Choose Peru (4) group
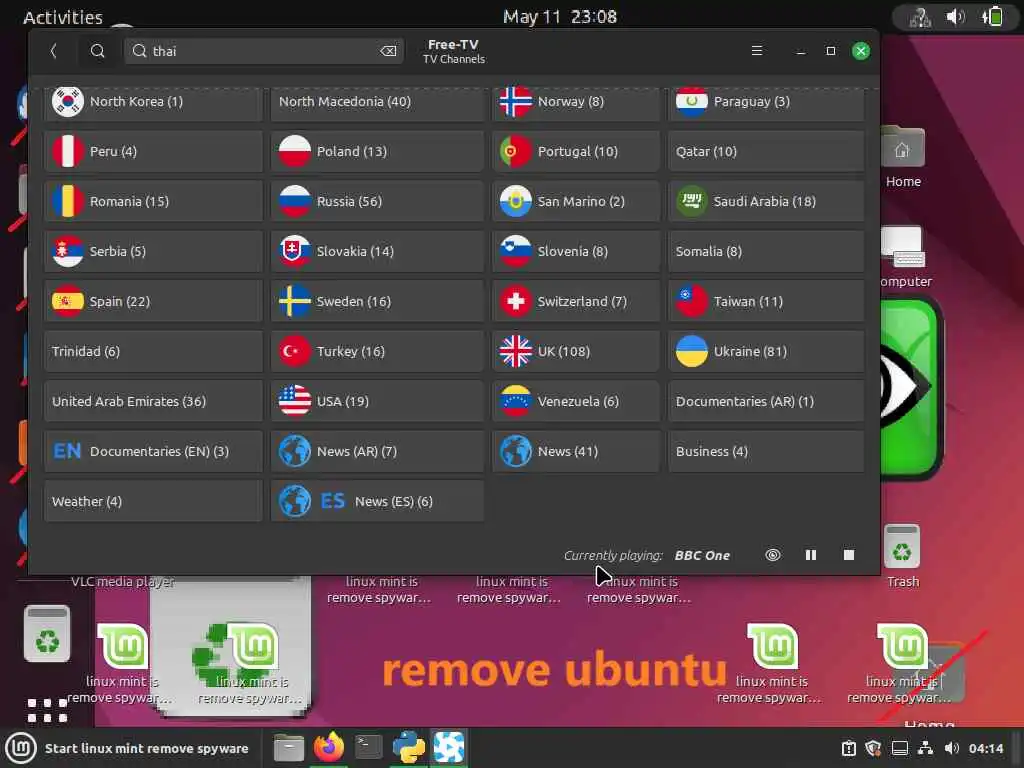 coord(153,152)
